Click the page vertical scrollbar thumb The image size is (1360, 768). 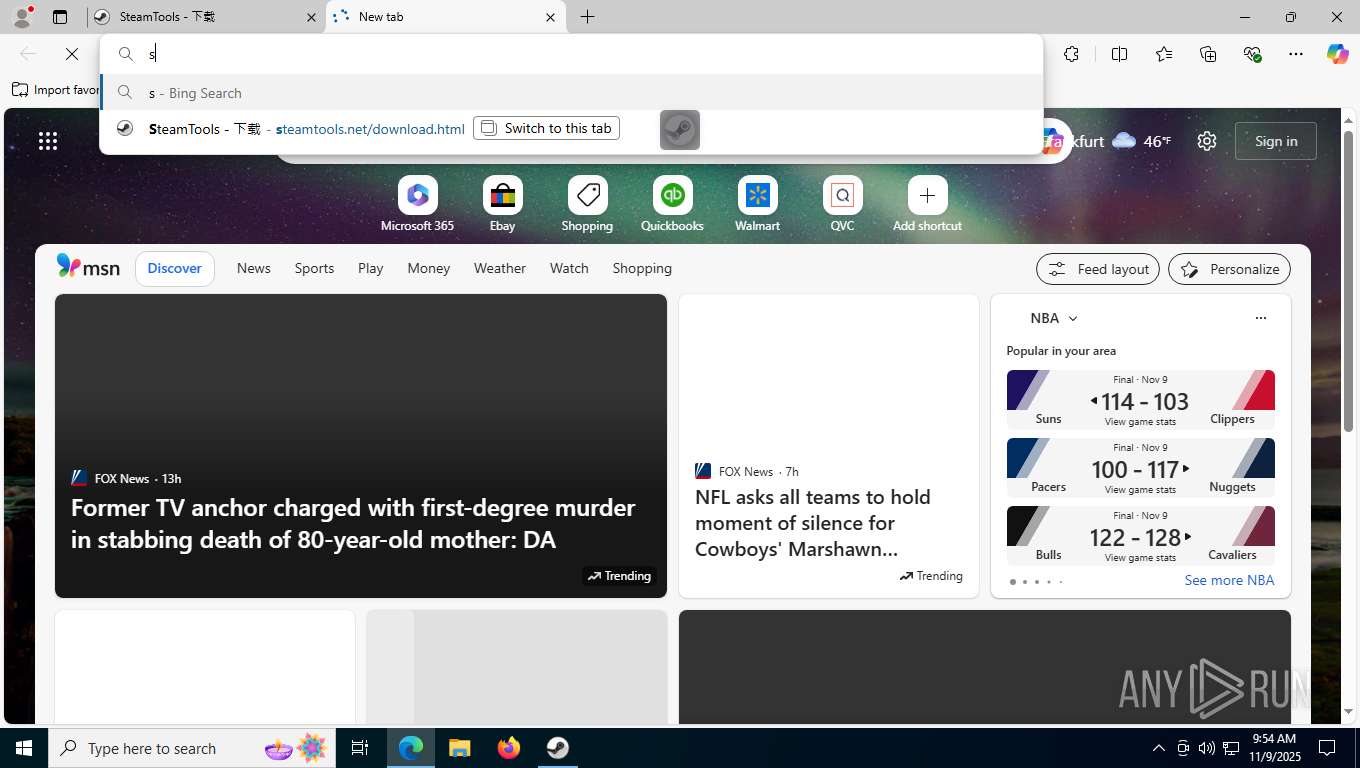pos(1348,280)
